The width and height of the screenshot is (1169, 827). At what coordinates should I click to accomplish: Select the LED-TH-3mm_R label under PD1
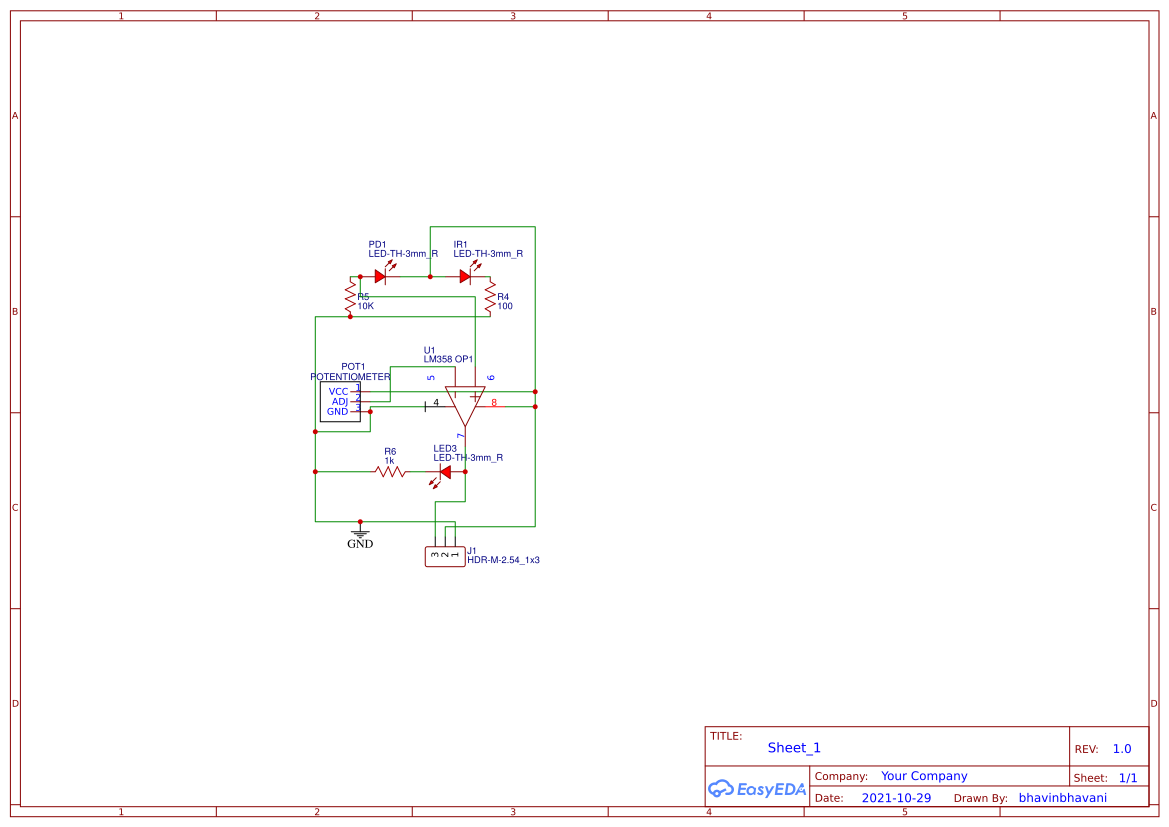(403, 254)
